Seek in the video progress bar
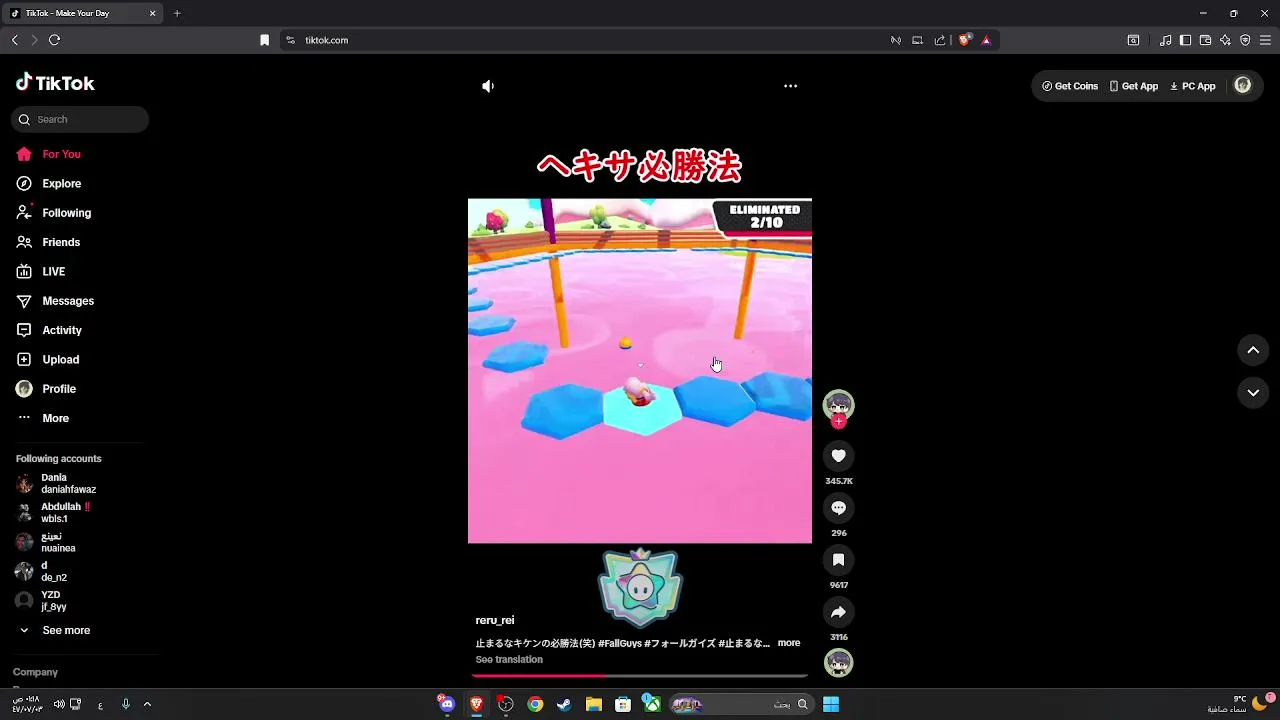Image resolution: width=1280 pixels, height=720 pixels. [x=640, y=676]
